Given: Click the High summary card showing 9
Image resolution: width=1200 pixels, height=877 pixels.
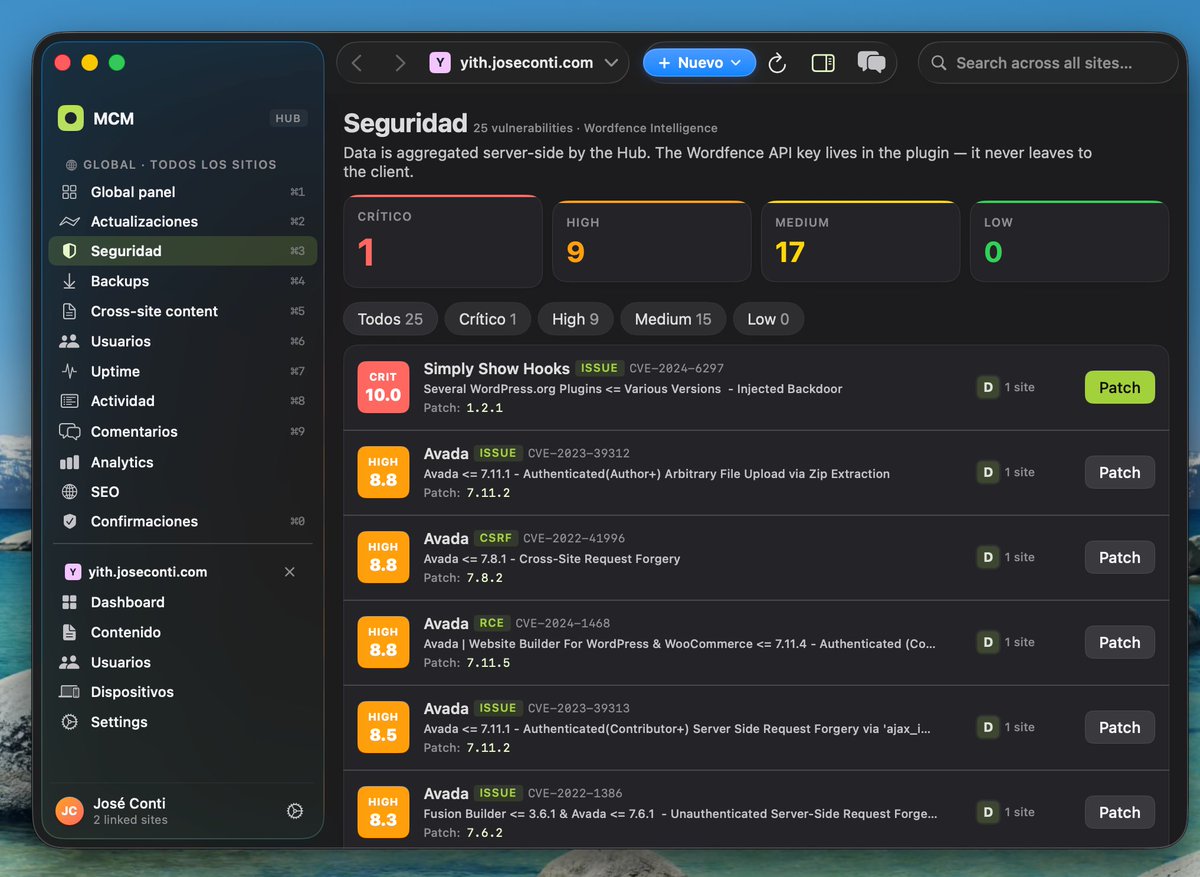Looking at the screenshot, I should tap(652, 242).
